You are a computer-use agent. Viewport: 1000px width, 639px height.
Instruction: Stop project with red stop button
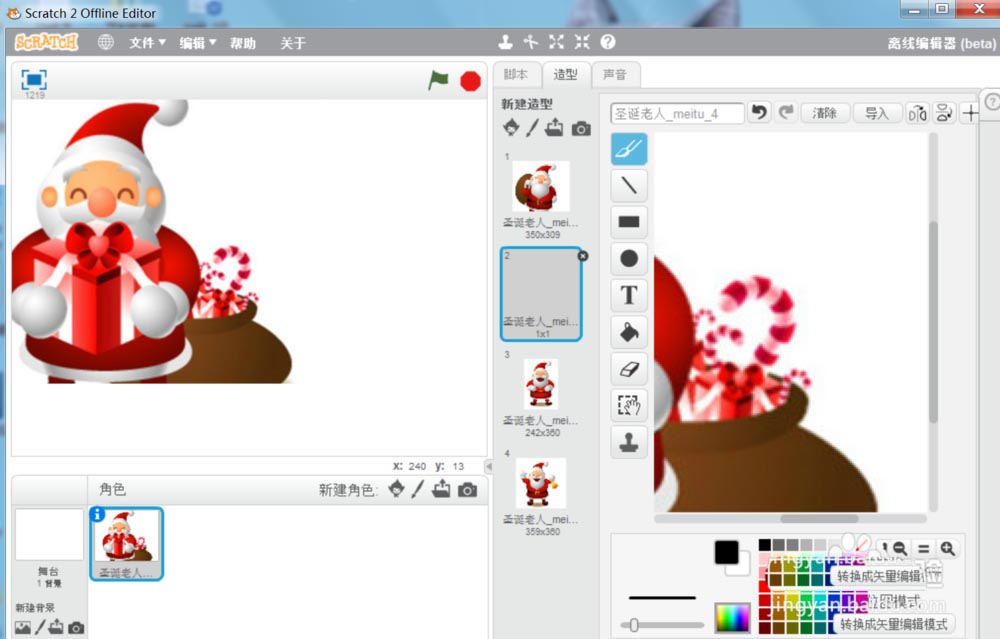pos(470,81)
